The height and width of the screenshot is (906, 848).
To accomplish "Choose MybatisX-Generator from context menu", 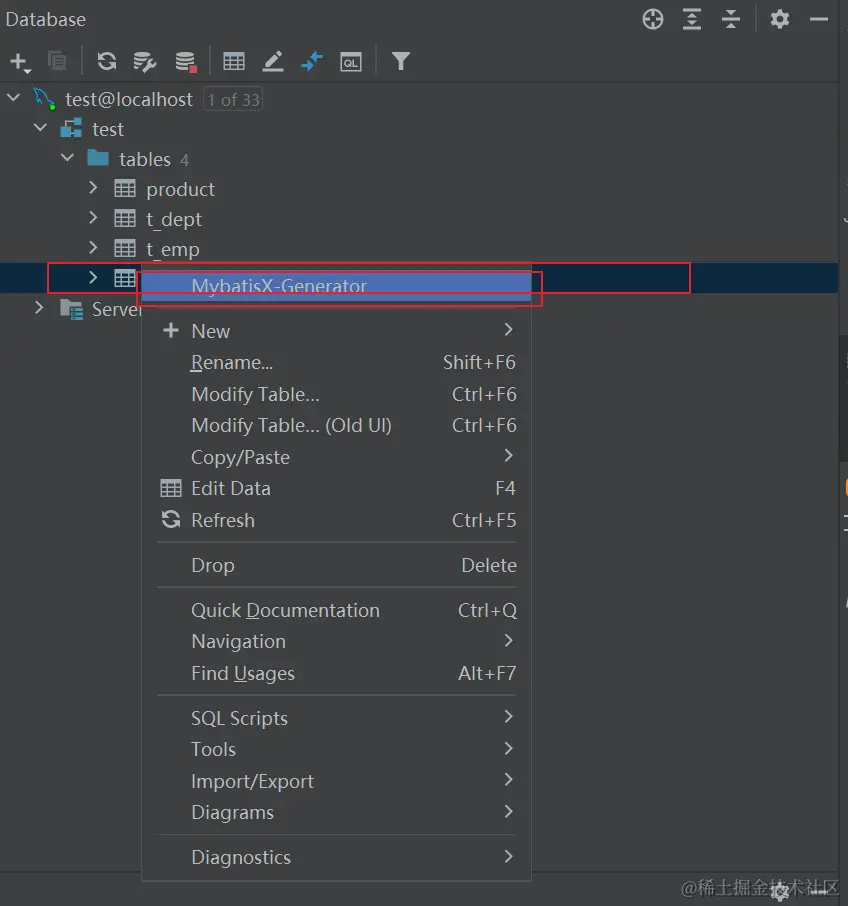I will click(336, 287).
